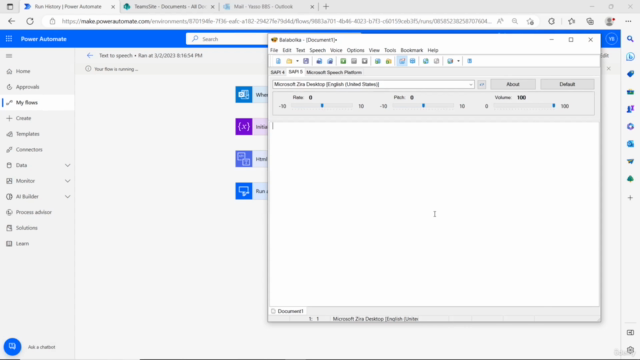Click the Outlook trigger step icon in flow
This screenshot has height=360, width=640.
[x=244, y=95]
